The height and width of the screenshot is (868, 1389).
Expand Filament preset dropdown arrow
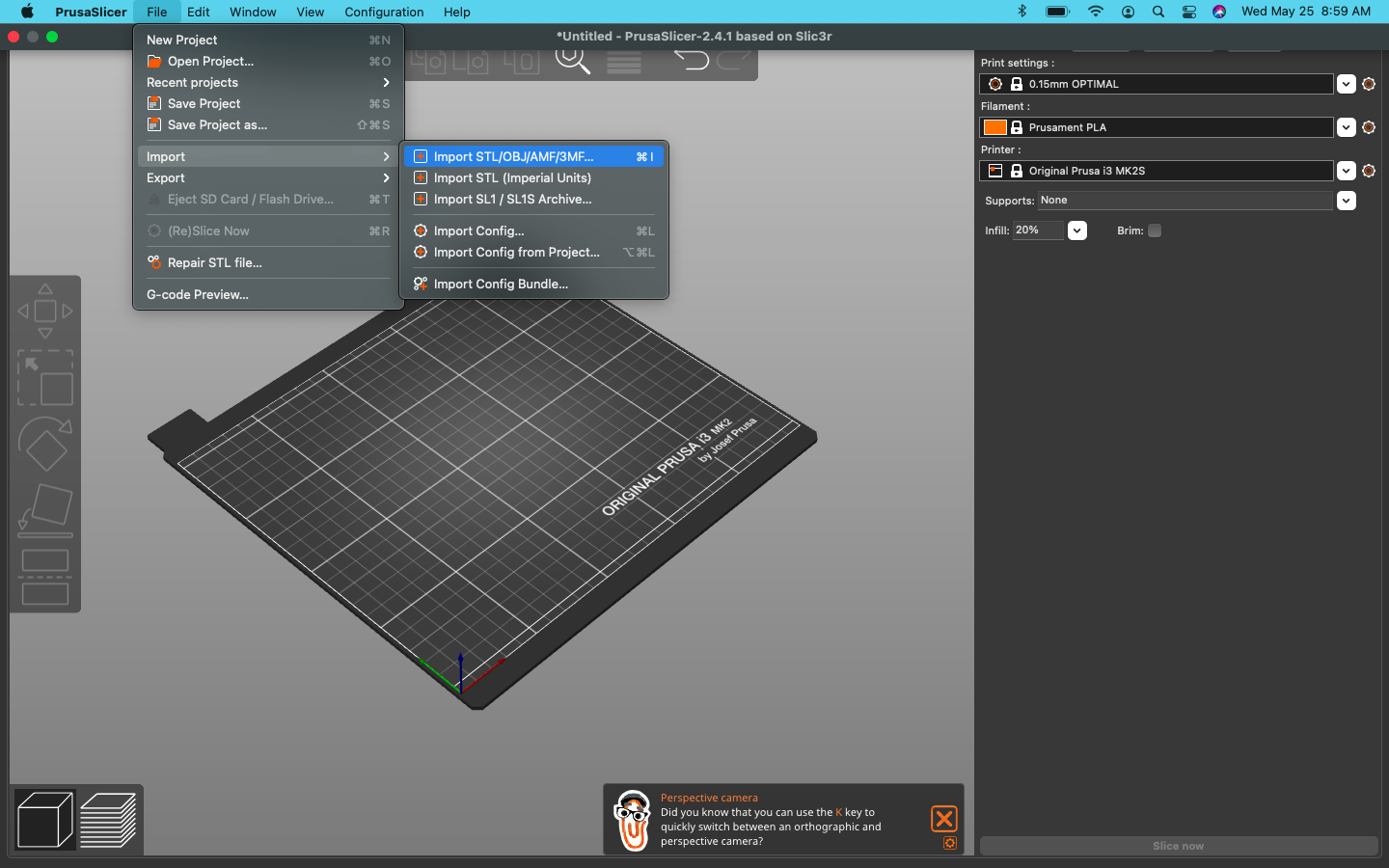[1347, 127]
